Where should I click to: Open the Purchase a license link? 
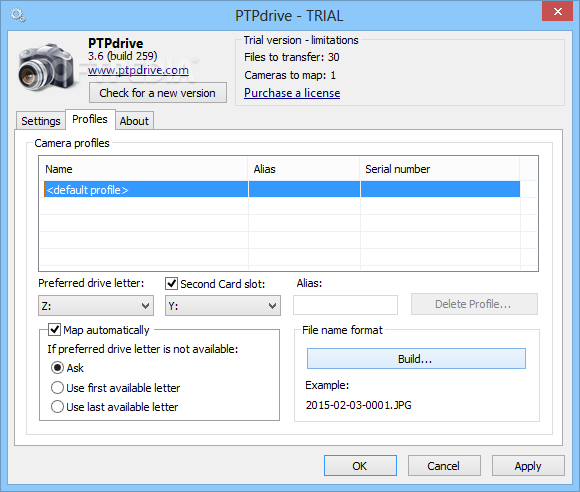coord(292,93)
